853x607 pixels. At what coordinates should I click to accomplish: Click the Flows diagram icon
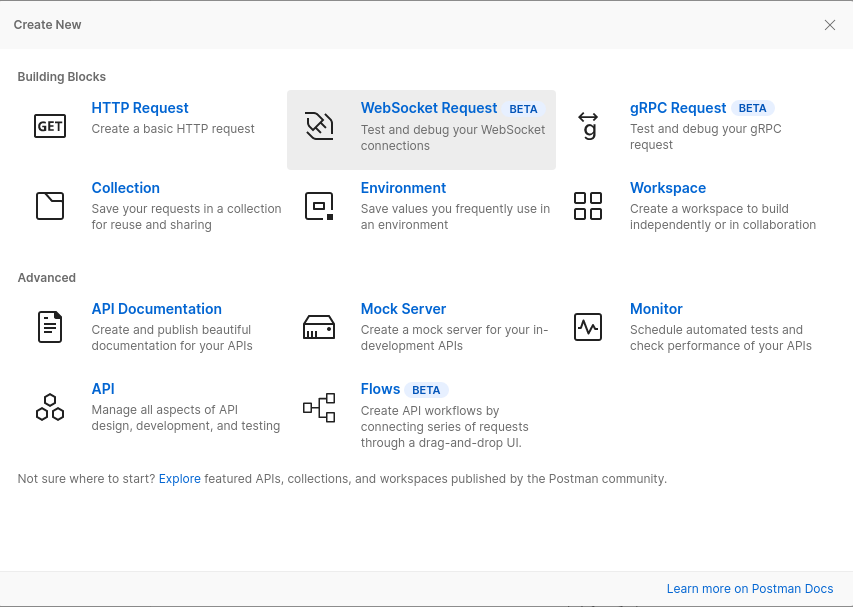319,407
